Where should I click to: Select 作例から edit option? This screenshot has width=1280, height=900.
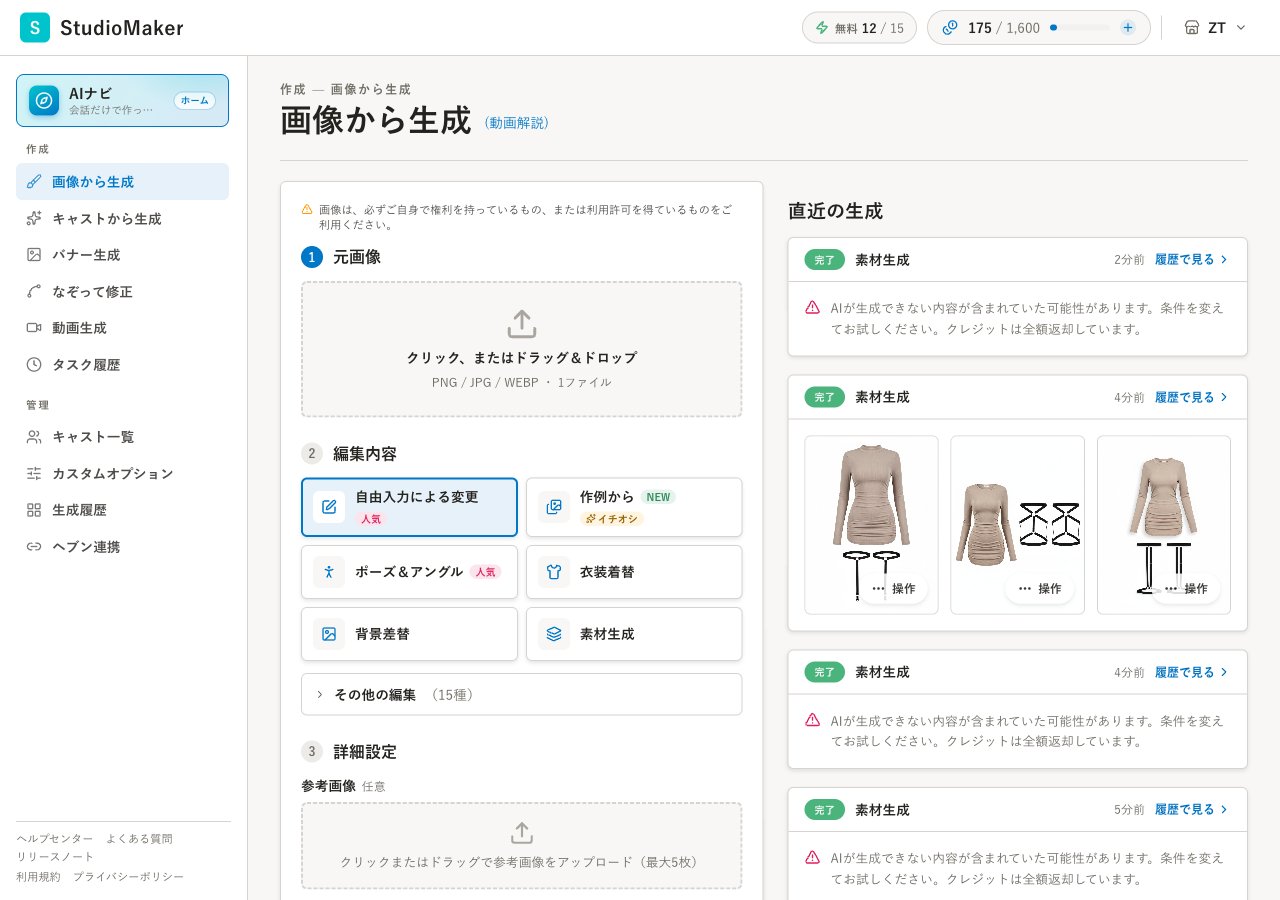(x=634, y=507)
